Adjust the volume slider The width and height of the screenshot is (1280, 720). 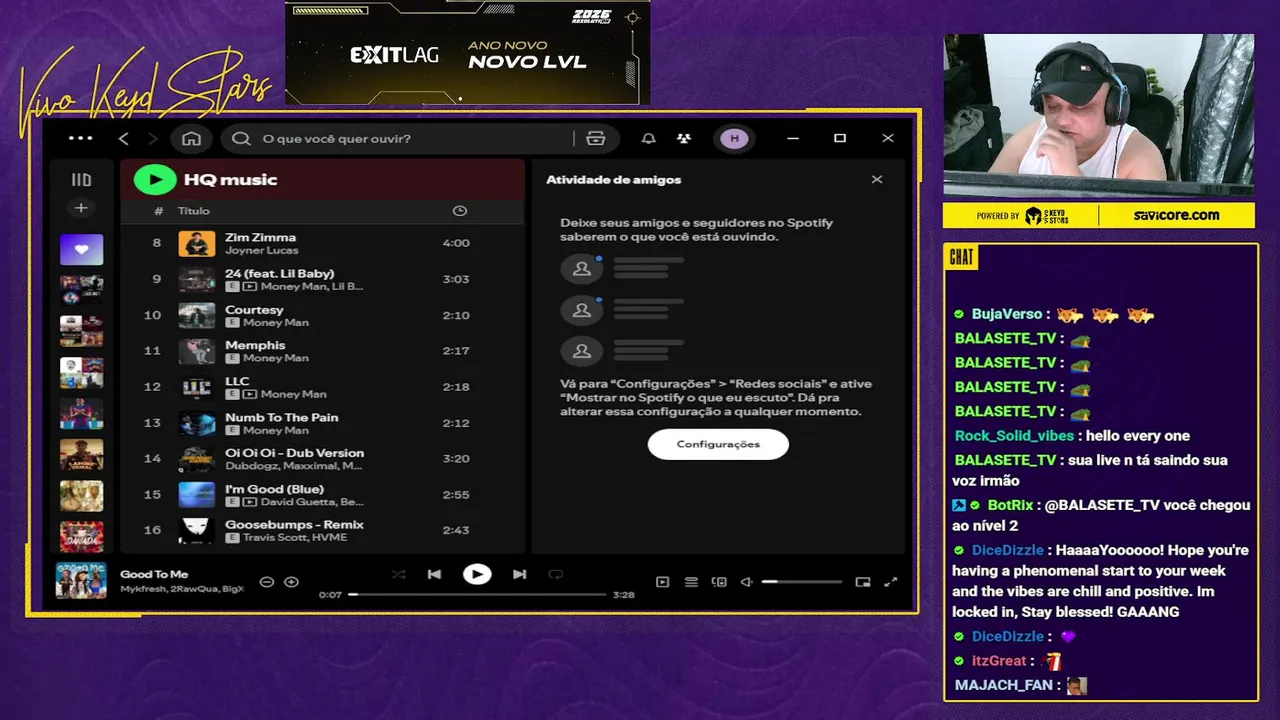801,581
